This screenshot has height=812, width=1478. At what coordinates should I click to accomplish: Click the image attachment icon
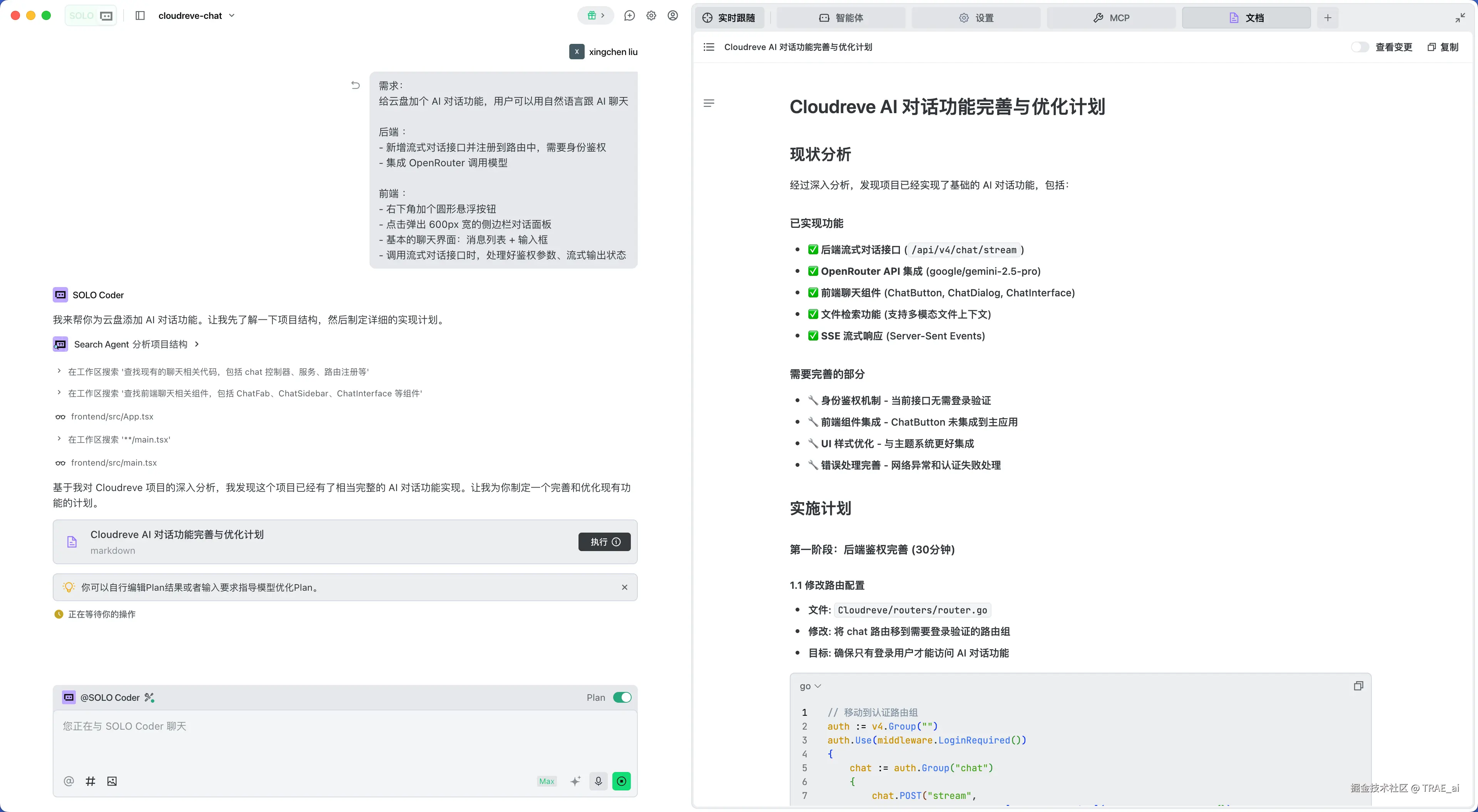pyautogui.click(x=112, y=781)
